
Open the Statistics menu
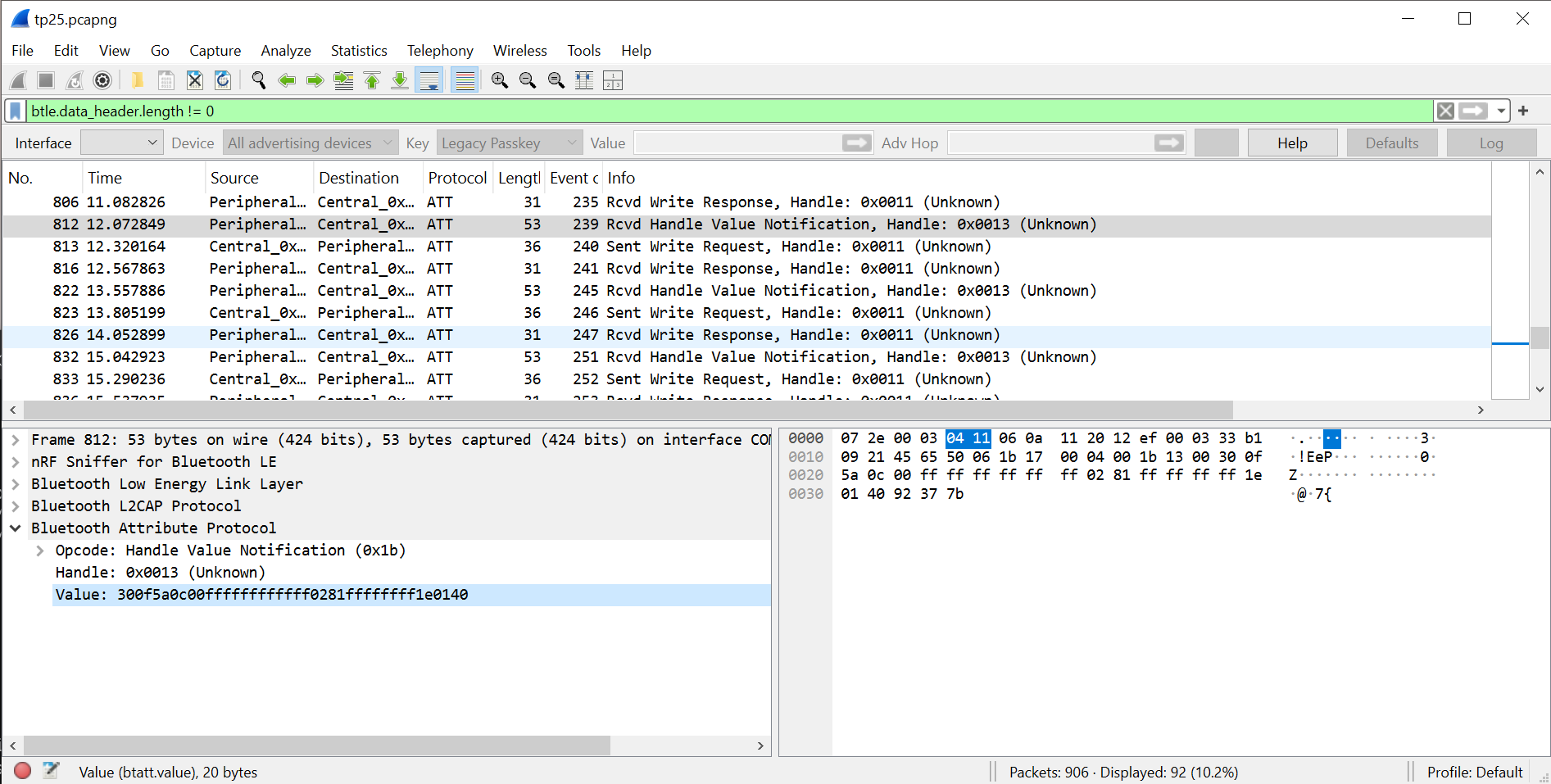tap(358, 51)
